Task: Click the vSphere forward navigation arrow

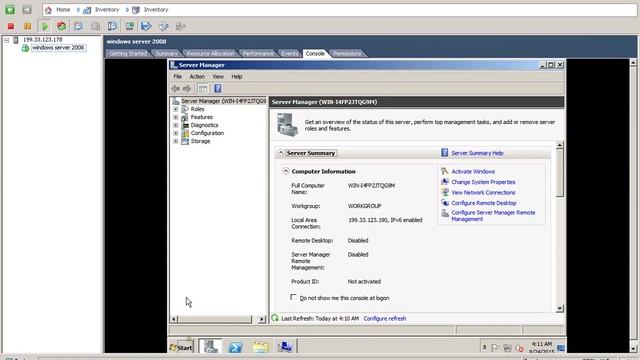Action: [27, 10]
